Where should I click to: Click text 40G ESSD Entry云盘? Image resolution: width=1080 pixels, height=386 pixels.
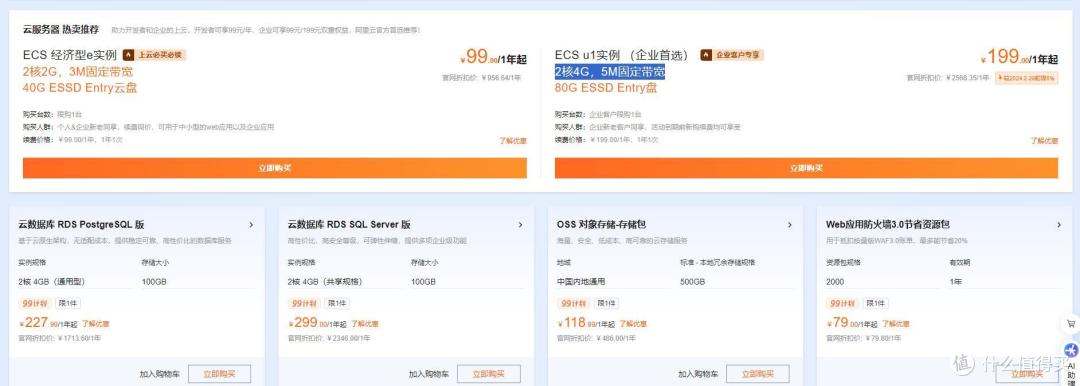[x=80, y=88]
